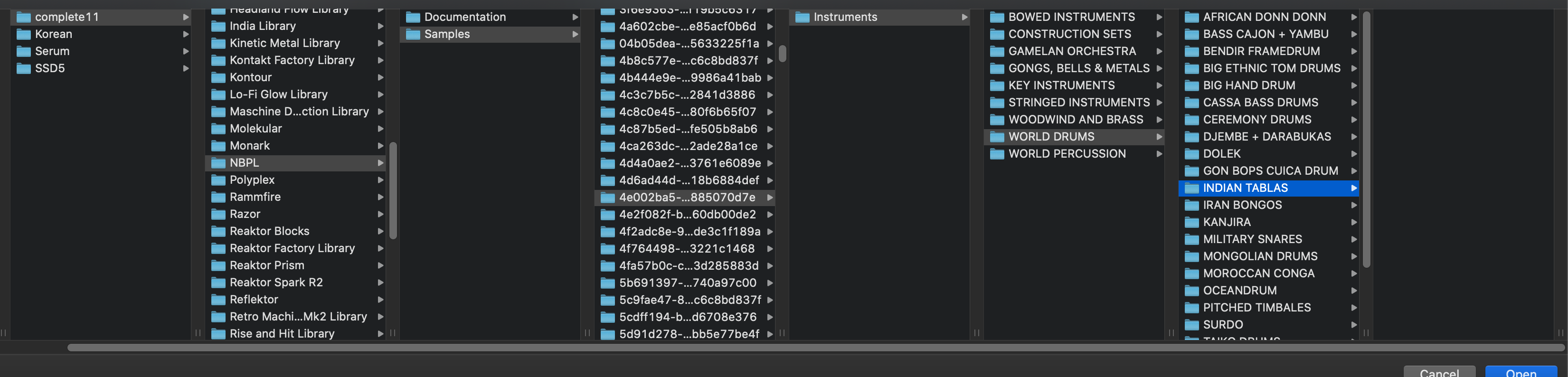Click the KEY INSTRUMENTS folder icon
Viewport: 1568px width, 377px height.
998,85
